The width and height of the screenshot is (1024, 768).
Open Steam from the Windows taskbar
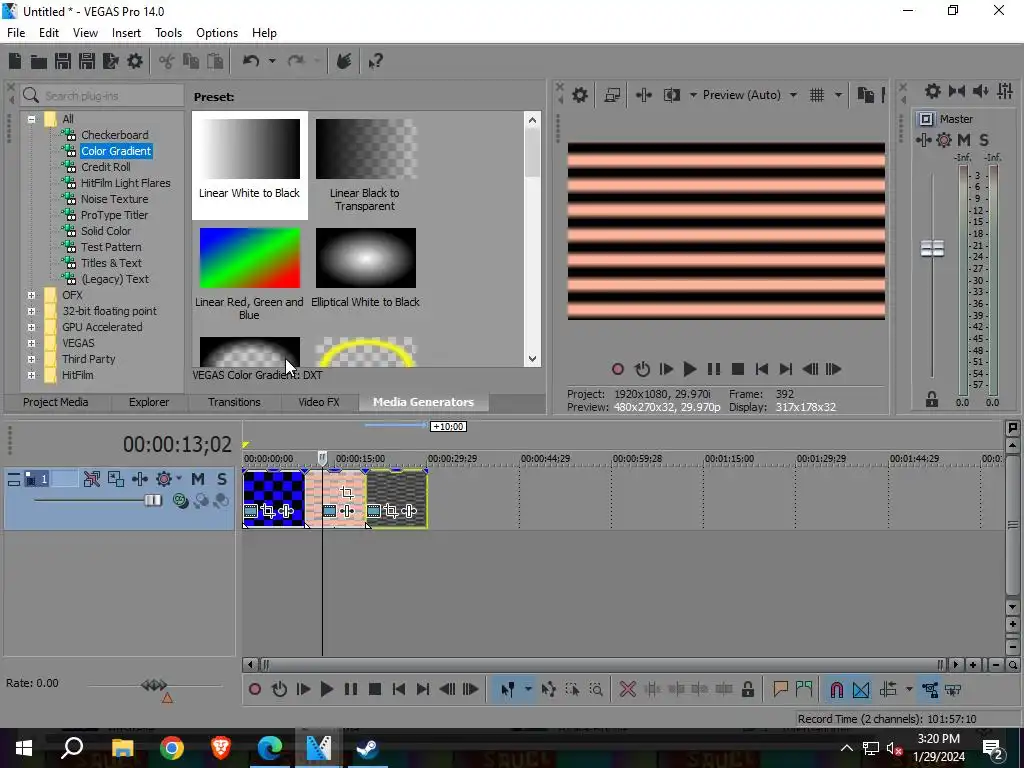tap(367, 748)
